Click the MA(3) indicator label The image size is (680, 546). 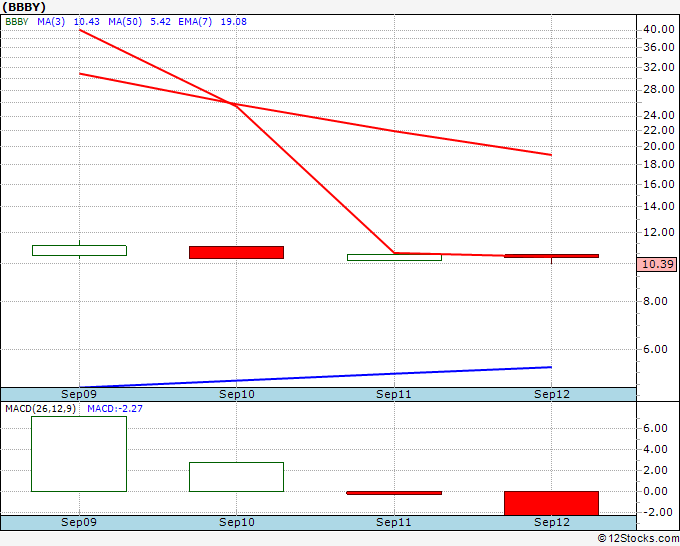point(51,22)
